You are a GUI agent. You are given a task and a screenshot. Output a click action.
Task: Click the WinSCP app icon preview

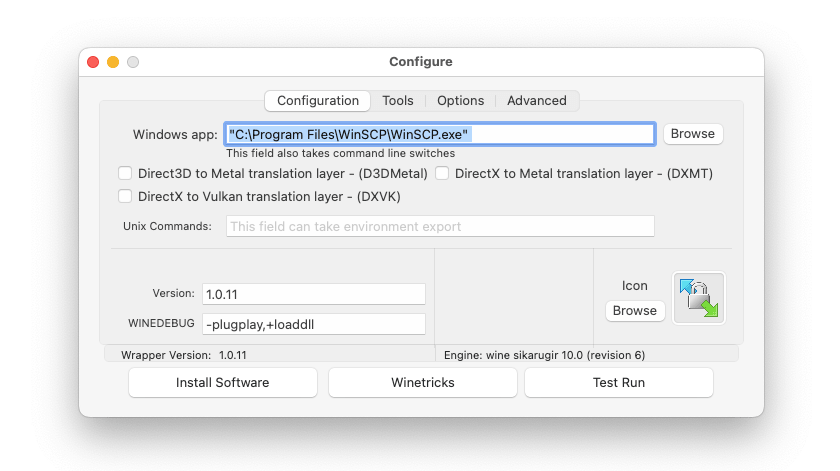pos(699,298)
